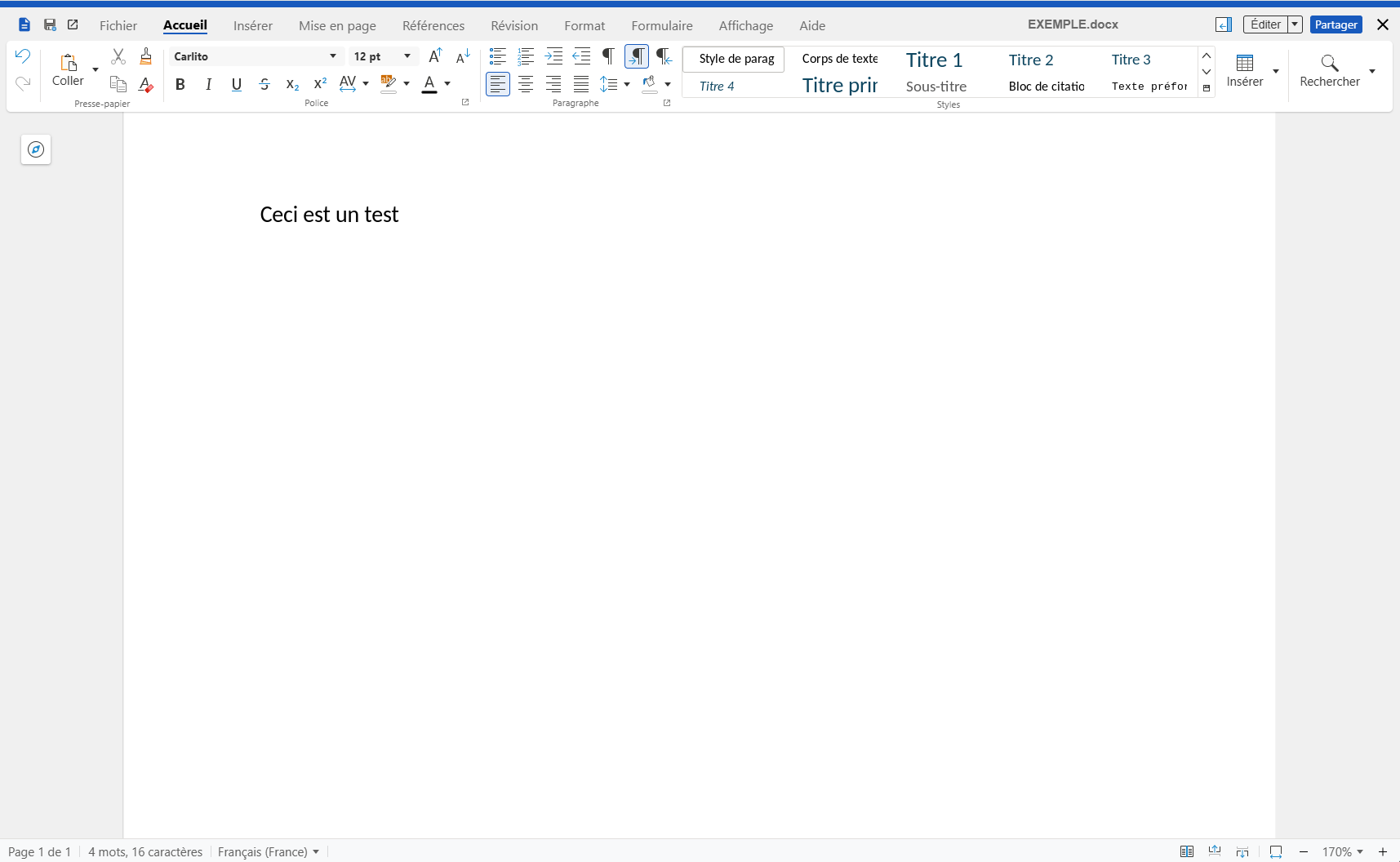Click the Clone formatting paintbrush icon
Image resolution: width=1400 pixels, height=862 pixels.
[146, 56]
